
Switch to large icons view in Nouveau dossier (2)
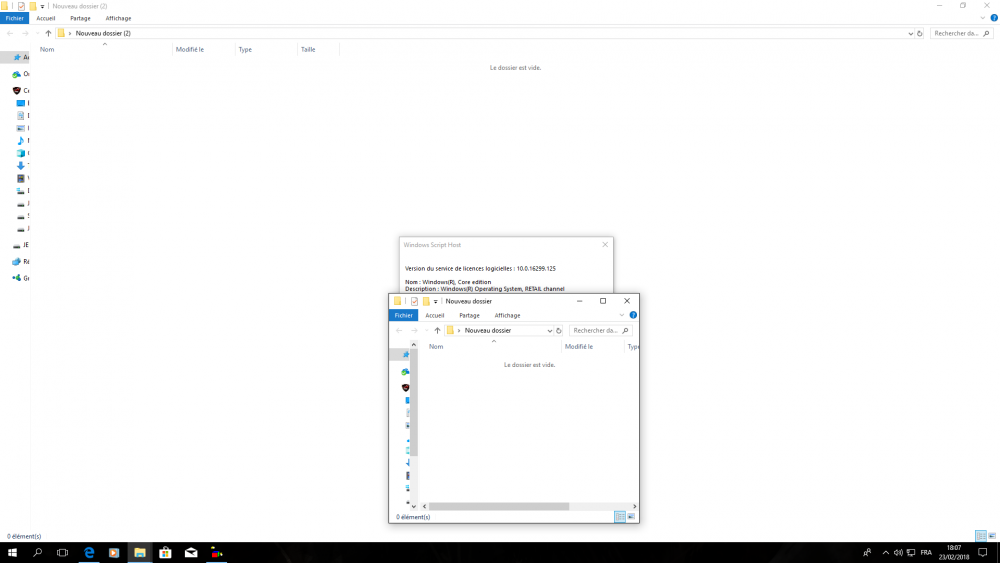(992, 536)
